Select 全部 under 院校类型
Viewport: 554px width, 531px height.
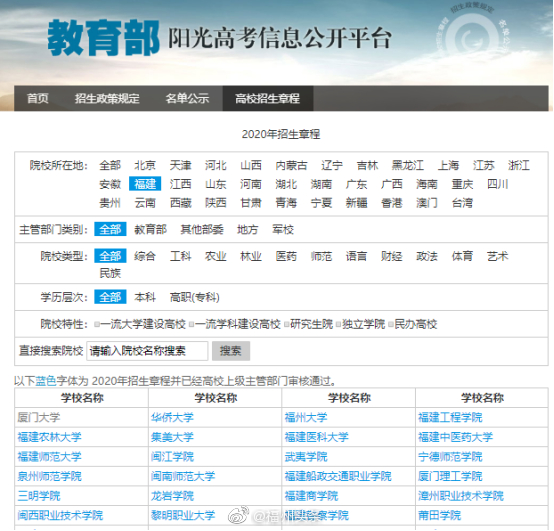pyautogui.click(x=110, y=256)
